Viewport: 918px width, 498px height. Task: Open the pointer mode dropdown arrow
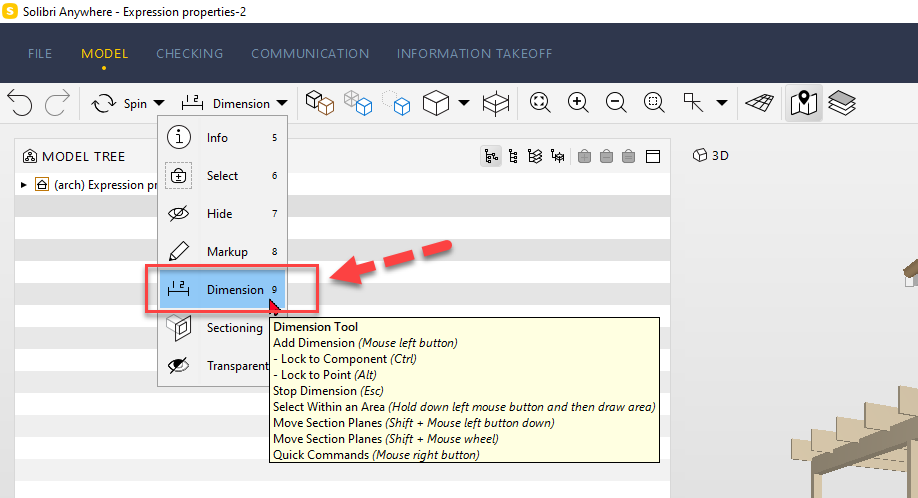tap(722, 104)
